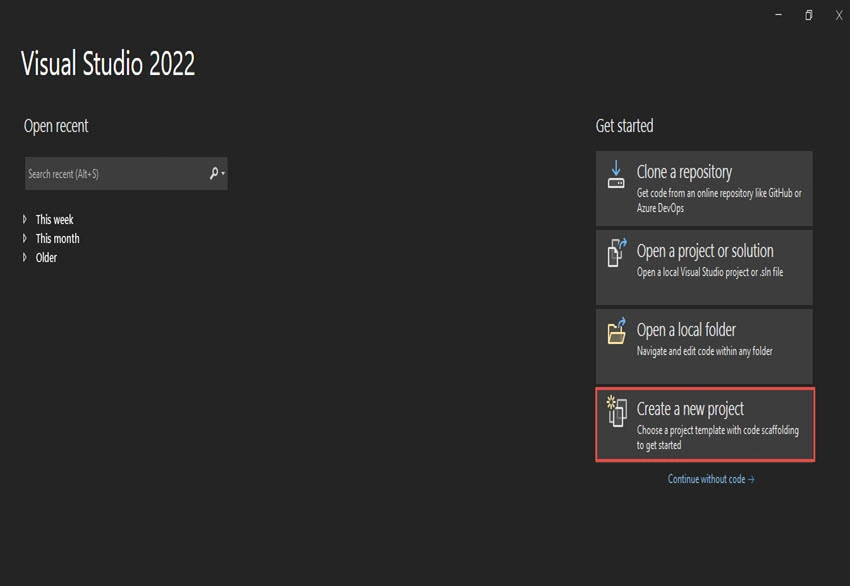Choose Open a project or solution
This screenshot has height=586, width=850.
[704, 267]
